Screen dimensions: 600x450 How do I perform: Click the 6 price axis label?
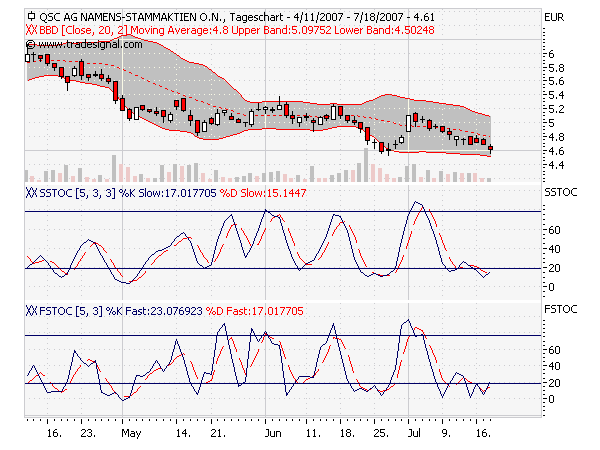[551, 54]
